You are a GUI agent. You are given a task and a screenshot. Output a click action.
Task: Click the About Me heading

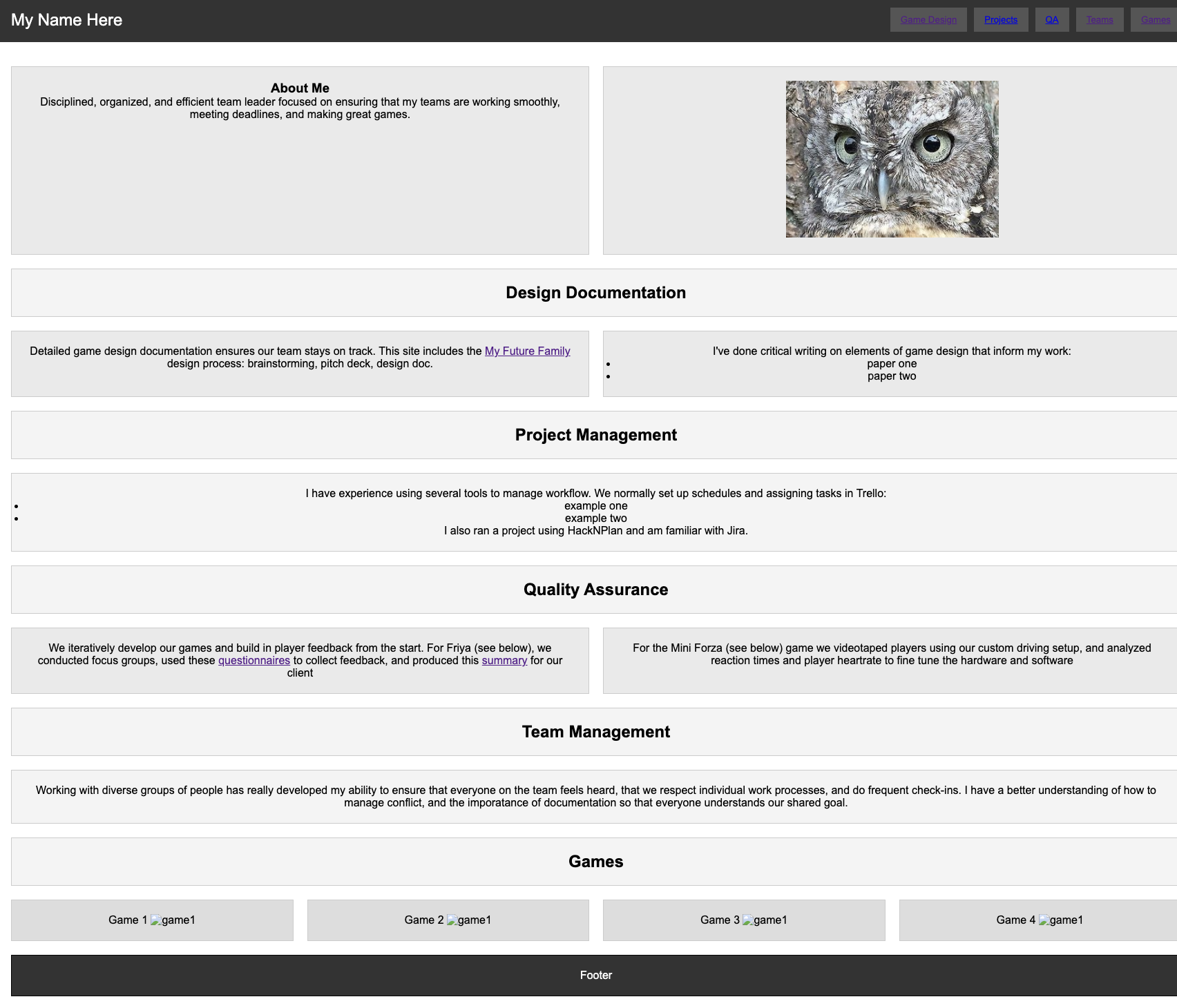click(x=300, y=88)
